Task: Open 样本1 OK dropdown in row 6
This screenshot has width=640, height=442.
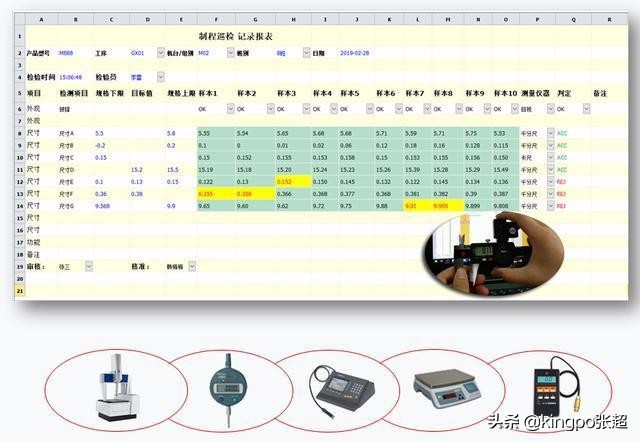Action: (231, 109)
